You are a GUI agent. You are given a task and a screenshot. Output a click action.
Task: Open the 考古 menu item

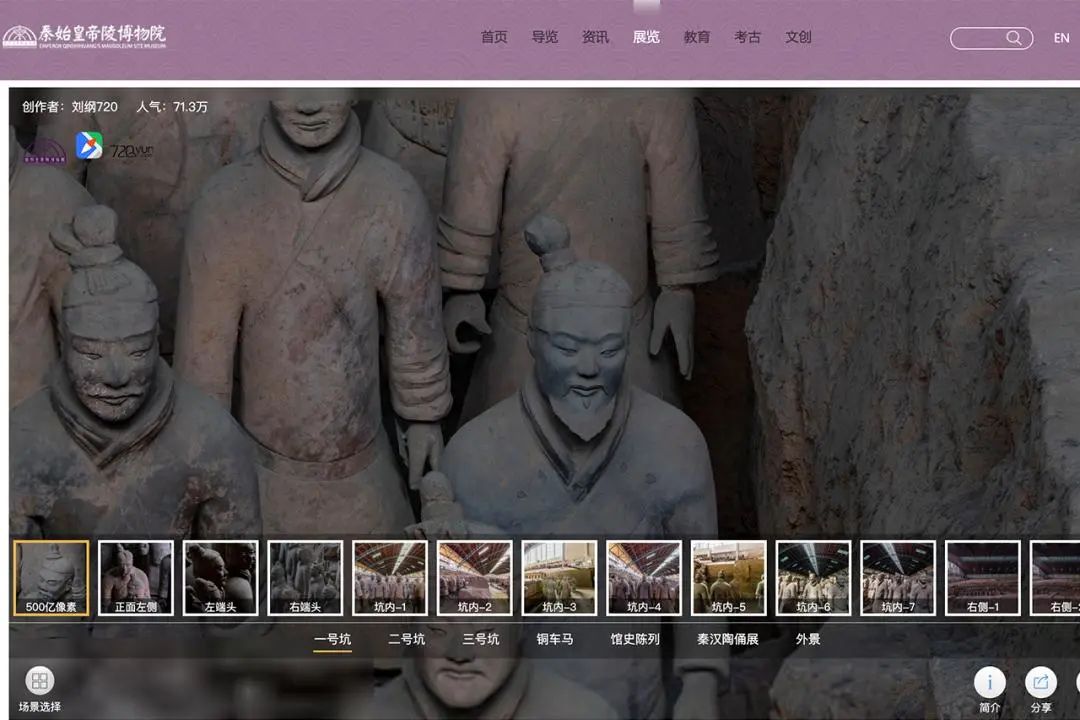pyautogui.click(x=747, y=37)
